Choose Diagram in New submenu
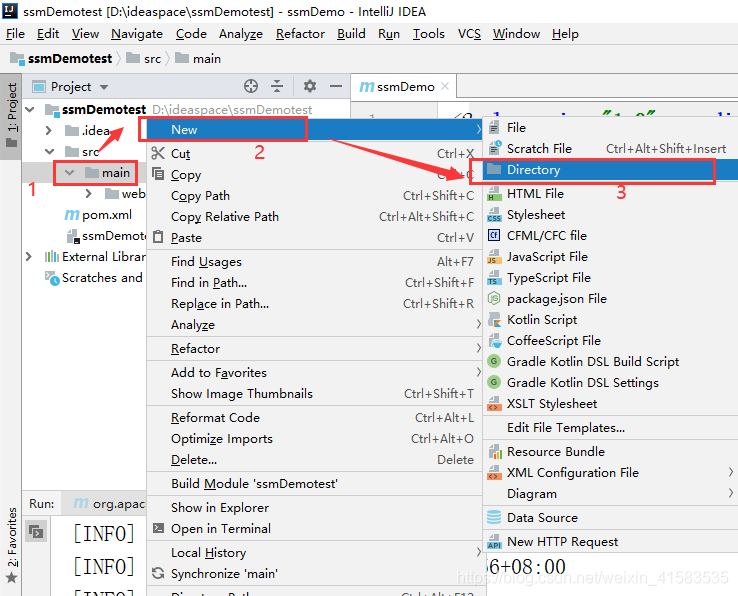The image size is (738, 596). (x=610, y=493)
